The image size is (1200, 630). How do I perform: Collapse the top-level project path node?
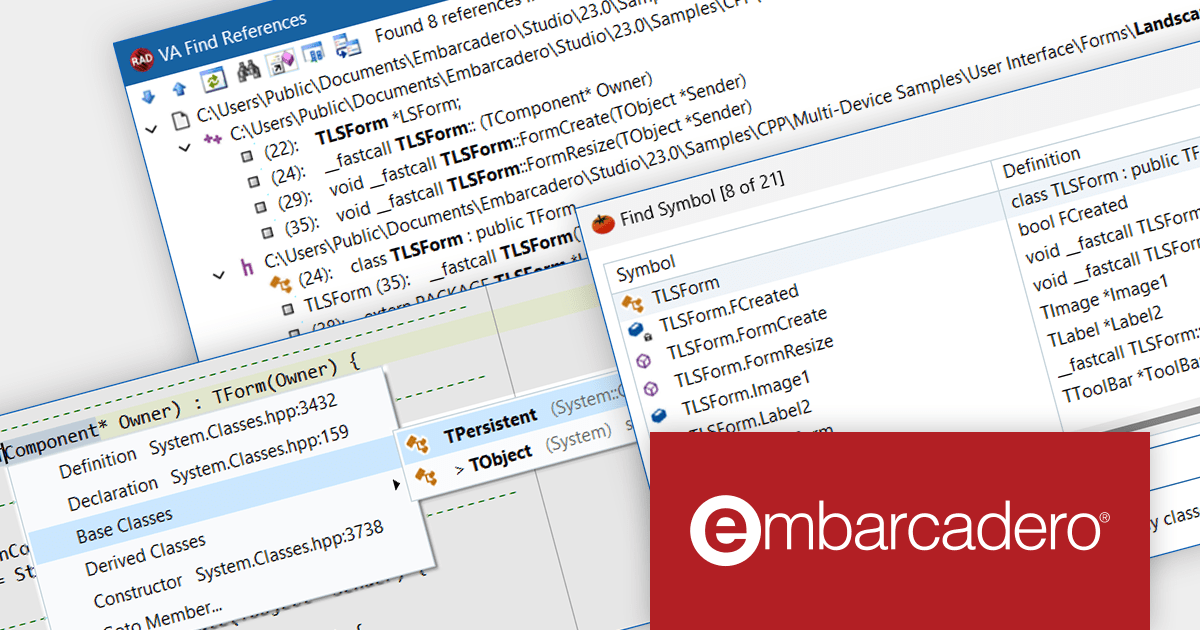coord(151,129)
